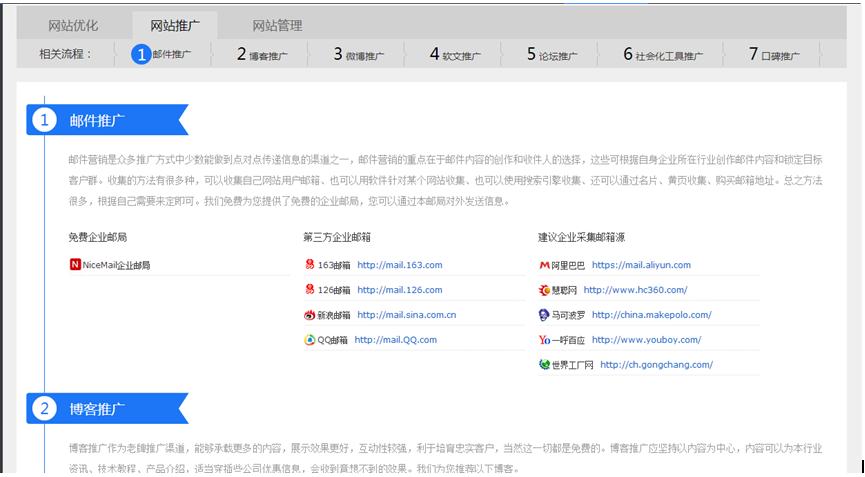Click the 博客推广 section header banner
Image resolution: width=865 pixels, height=477 pixels.
click(x=108, y=409)
